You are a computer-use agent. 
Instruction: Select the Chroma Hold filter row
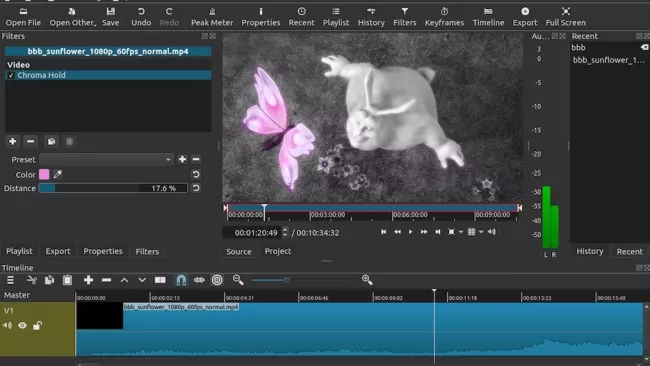pyautogui.click(x=108, y=75)
